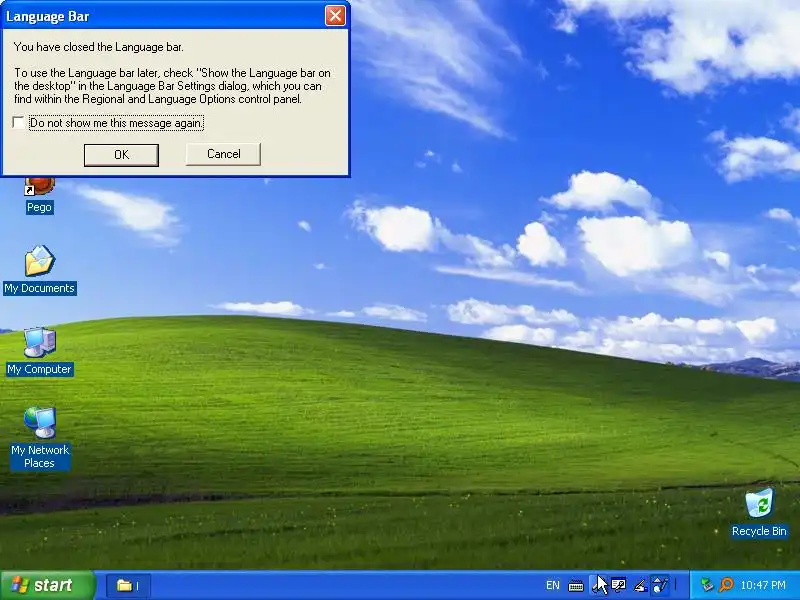Click the Safely Remove Hardware tray icon
This screenshot has height=600, width=800.
pyautogui.click(x=707, y=585)
